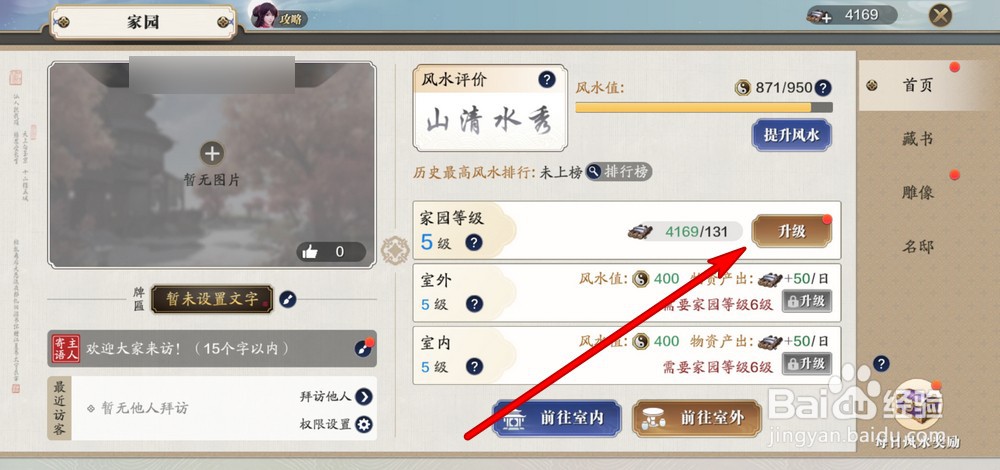
Task: Open 权限设置 gear icon
Action: (364, 424)
